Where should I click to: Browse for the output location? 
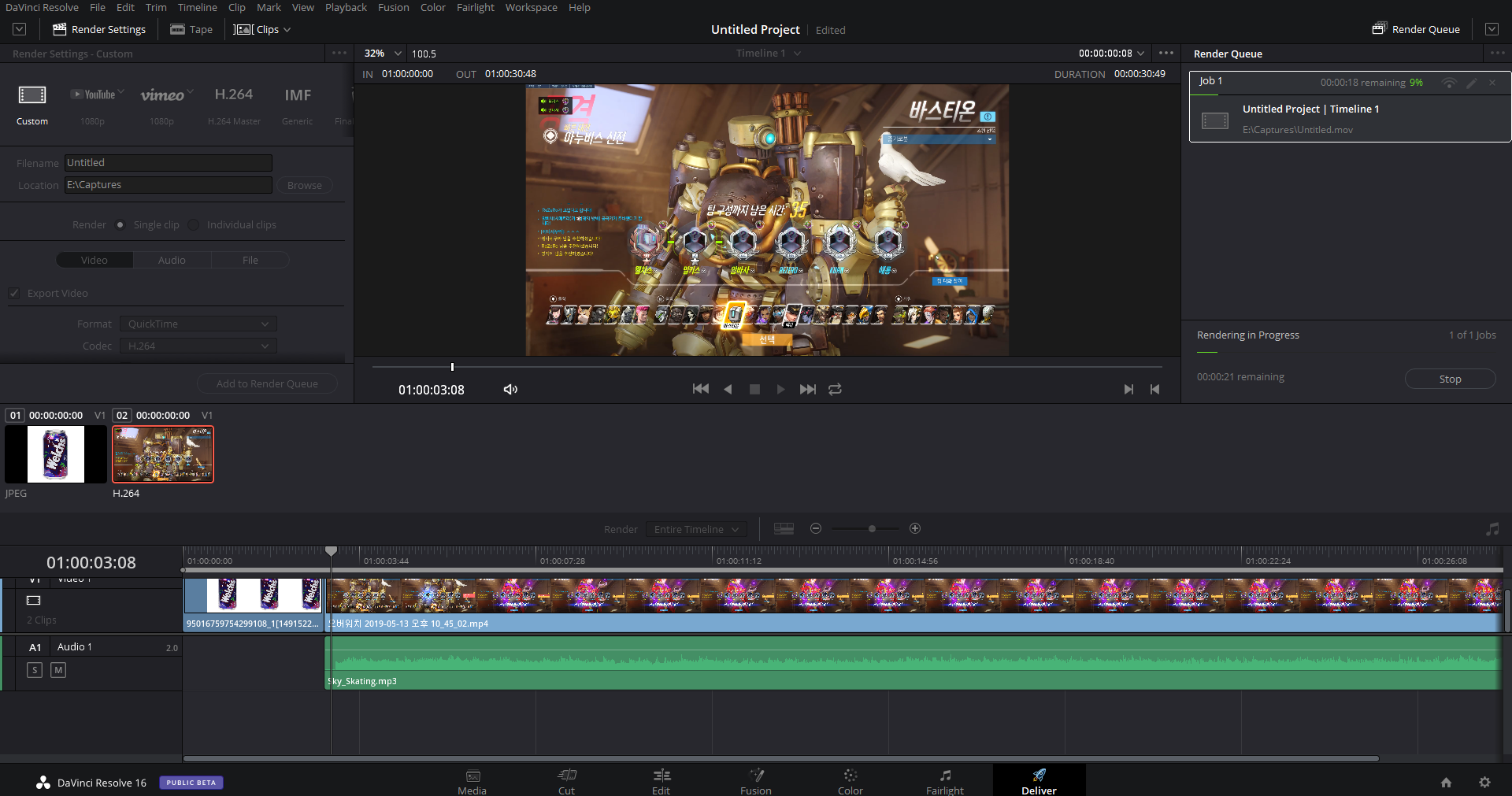[x=304, y=185]
